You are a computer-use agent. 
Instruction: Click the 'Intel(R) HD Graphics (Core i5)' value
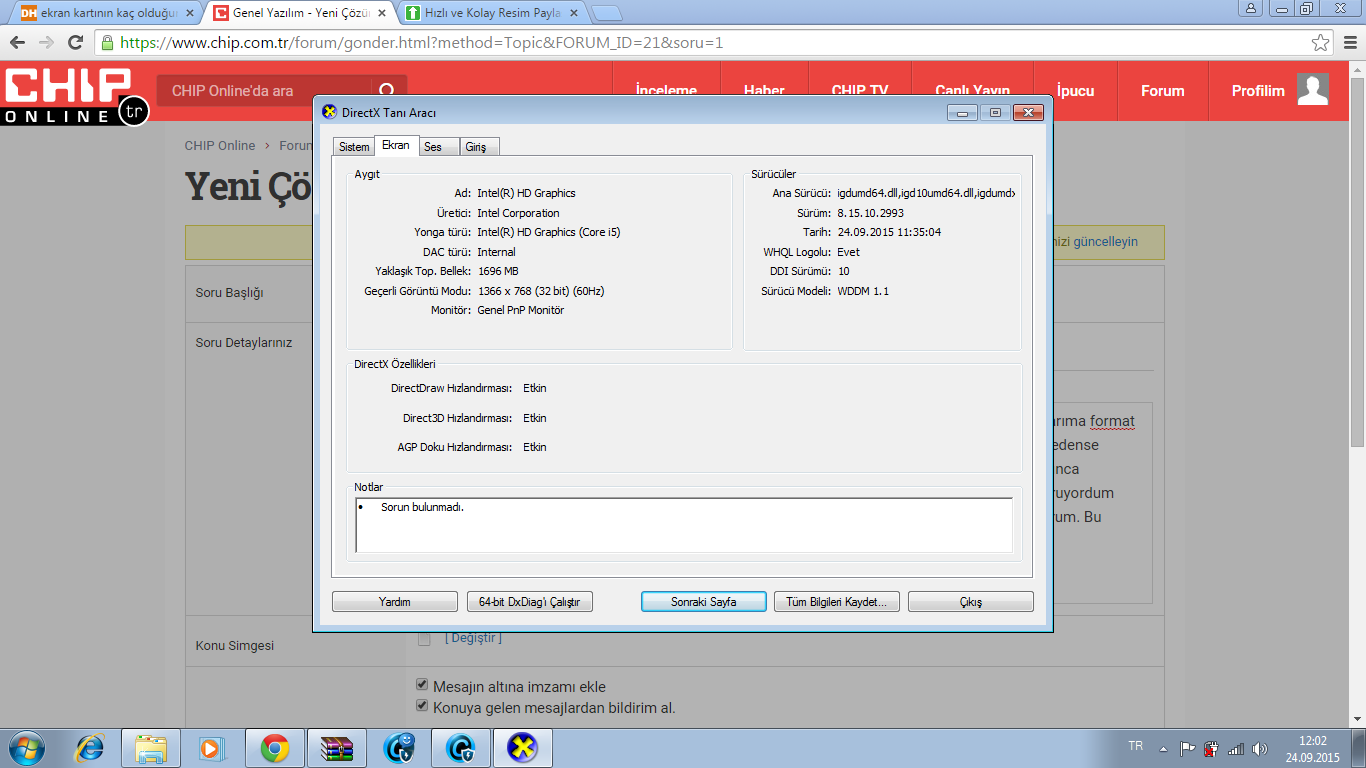548,232
